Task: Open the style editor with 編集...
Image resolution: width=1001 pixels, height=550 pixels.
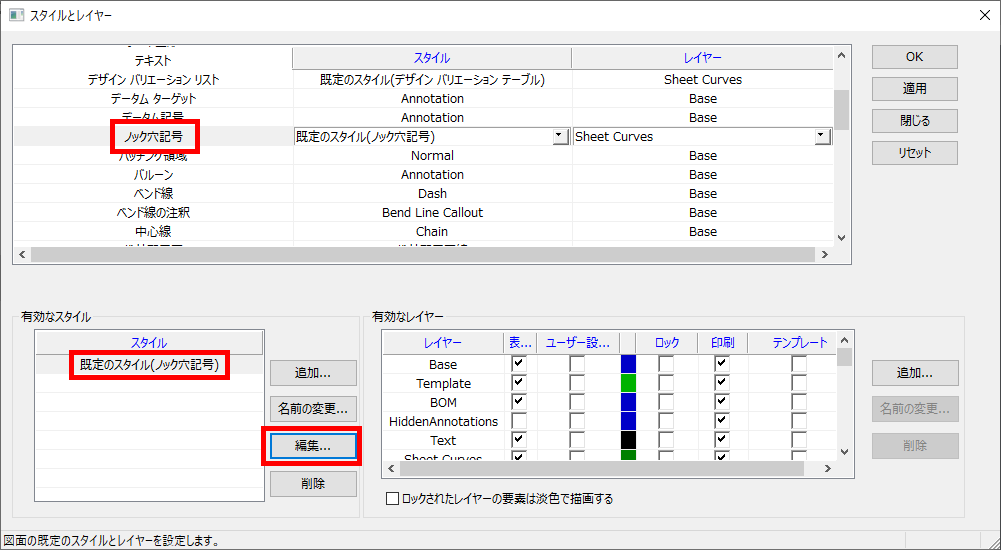Action: click(313, 446)
